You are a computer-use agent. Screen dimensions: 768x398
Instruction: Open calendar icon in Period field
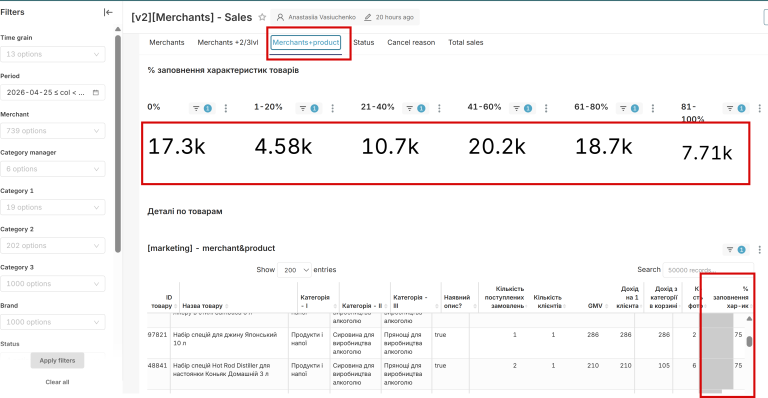click(x=96, y=93)
